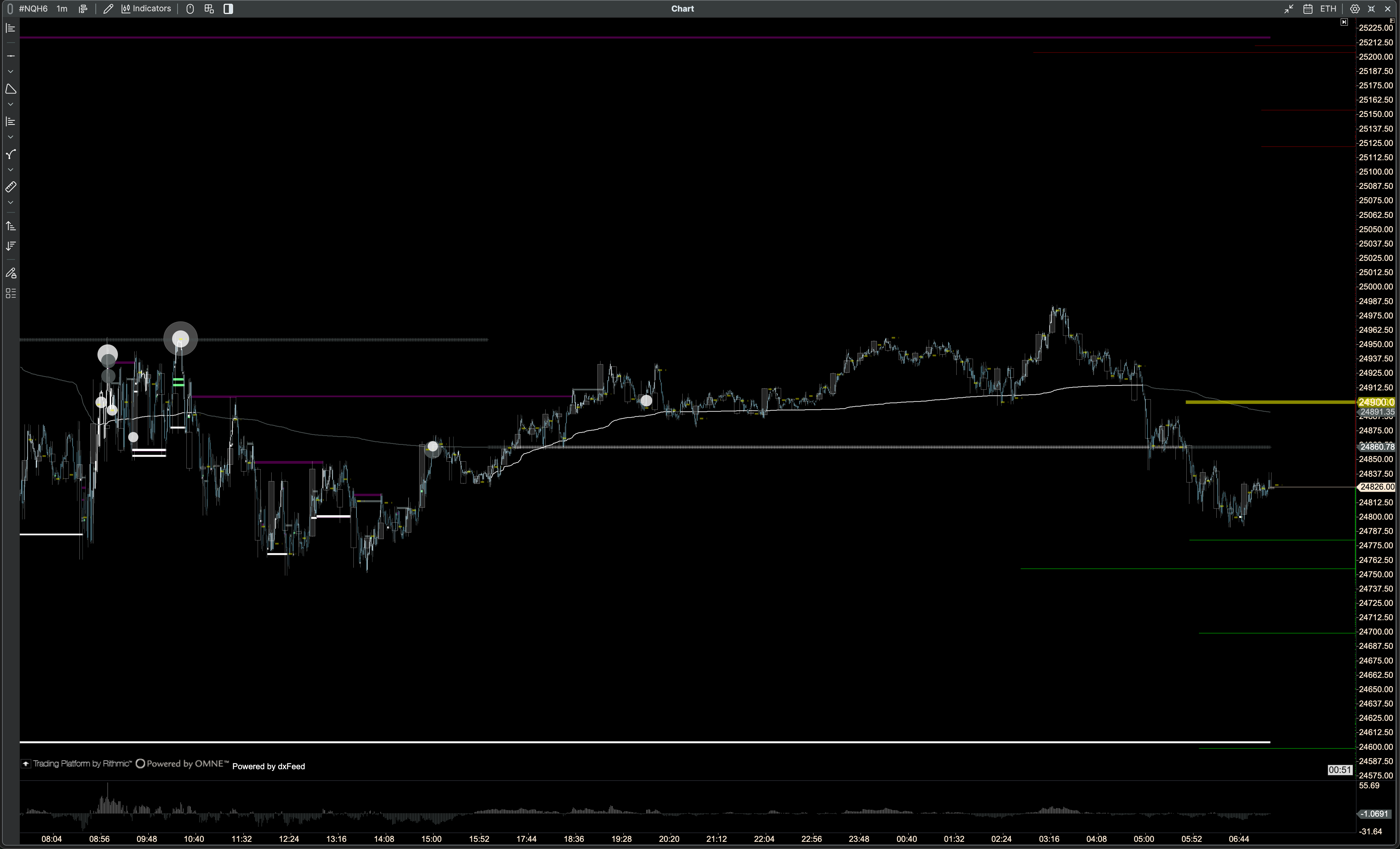Jump to latest bar with scroll-to-end arrow
1400x849 pixels.
tap(1344, 22)
